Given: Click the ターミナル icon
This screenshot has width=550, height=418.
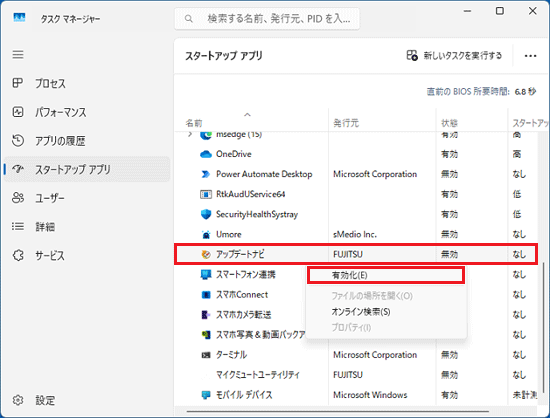Looking at the screenshot, I should tap(206, 355).
